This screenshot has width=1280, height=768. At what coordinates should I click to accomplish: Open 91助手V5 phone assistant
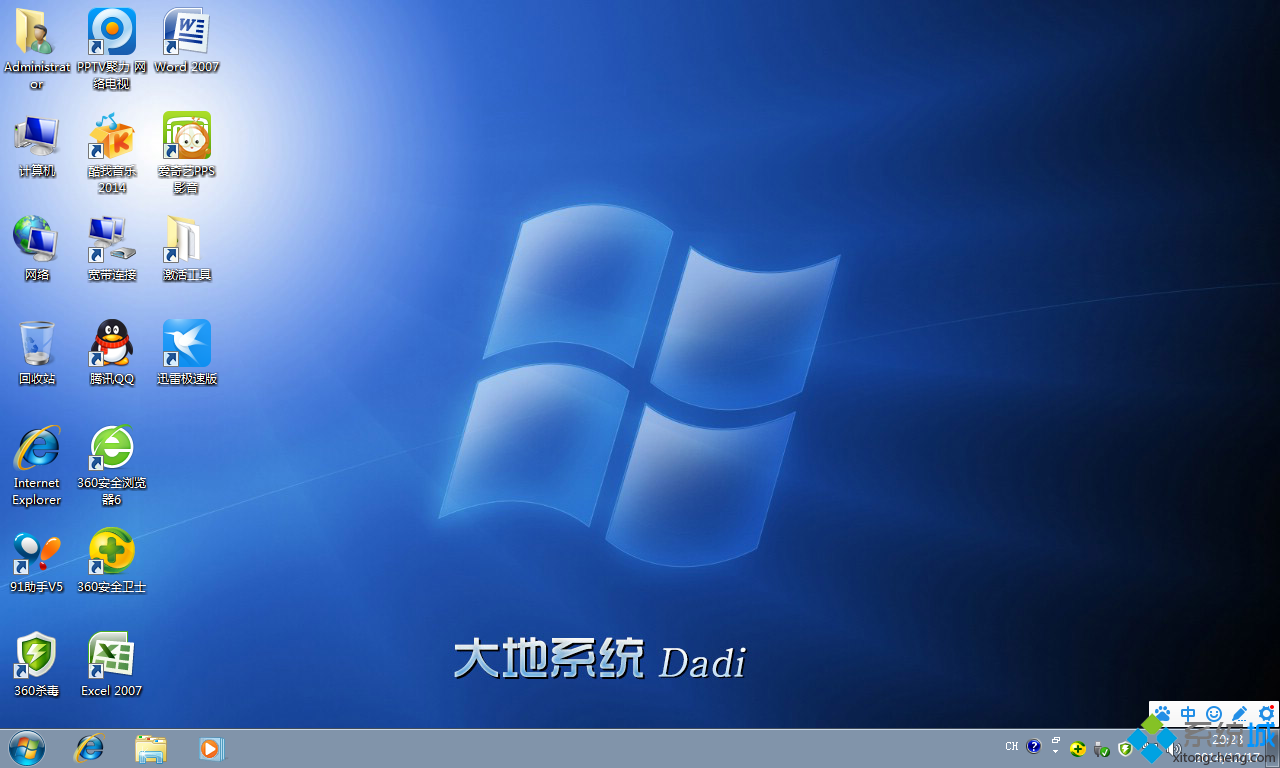pos(36,548)
